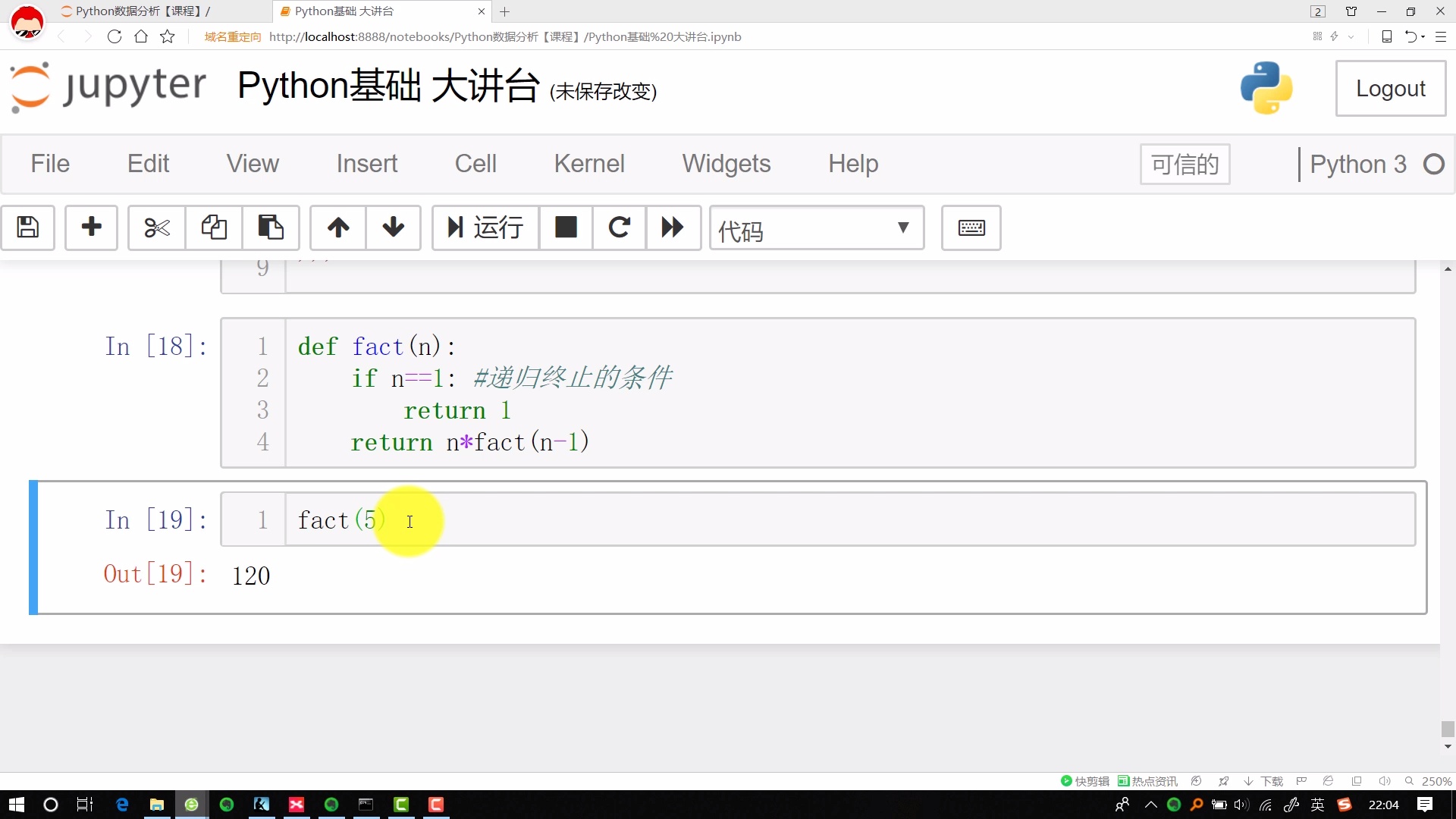The height and width of the screenshot is (819, 1456).
Task: Click the Logout button
Action: pos(1391,88)
